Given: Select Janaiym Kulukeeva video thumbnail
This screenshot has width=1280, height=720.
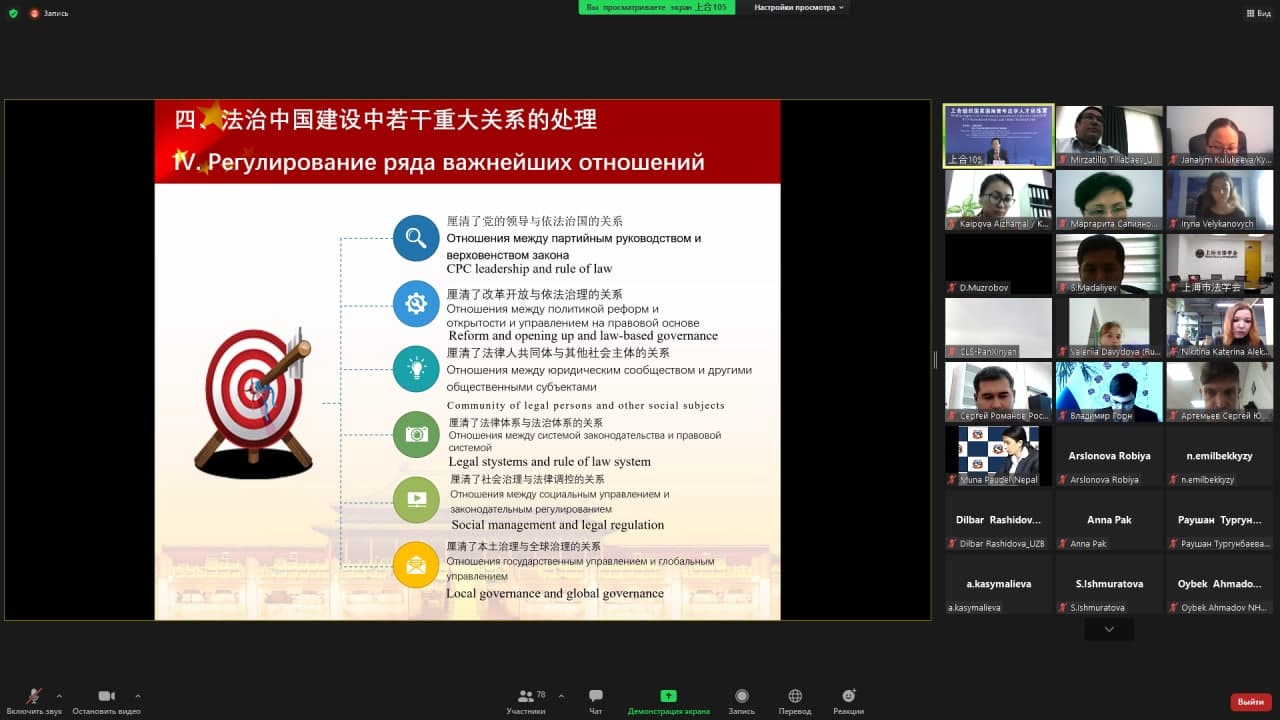Looking at the screenshot, I should (1219, 135).
